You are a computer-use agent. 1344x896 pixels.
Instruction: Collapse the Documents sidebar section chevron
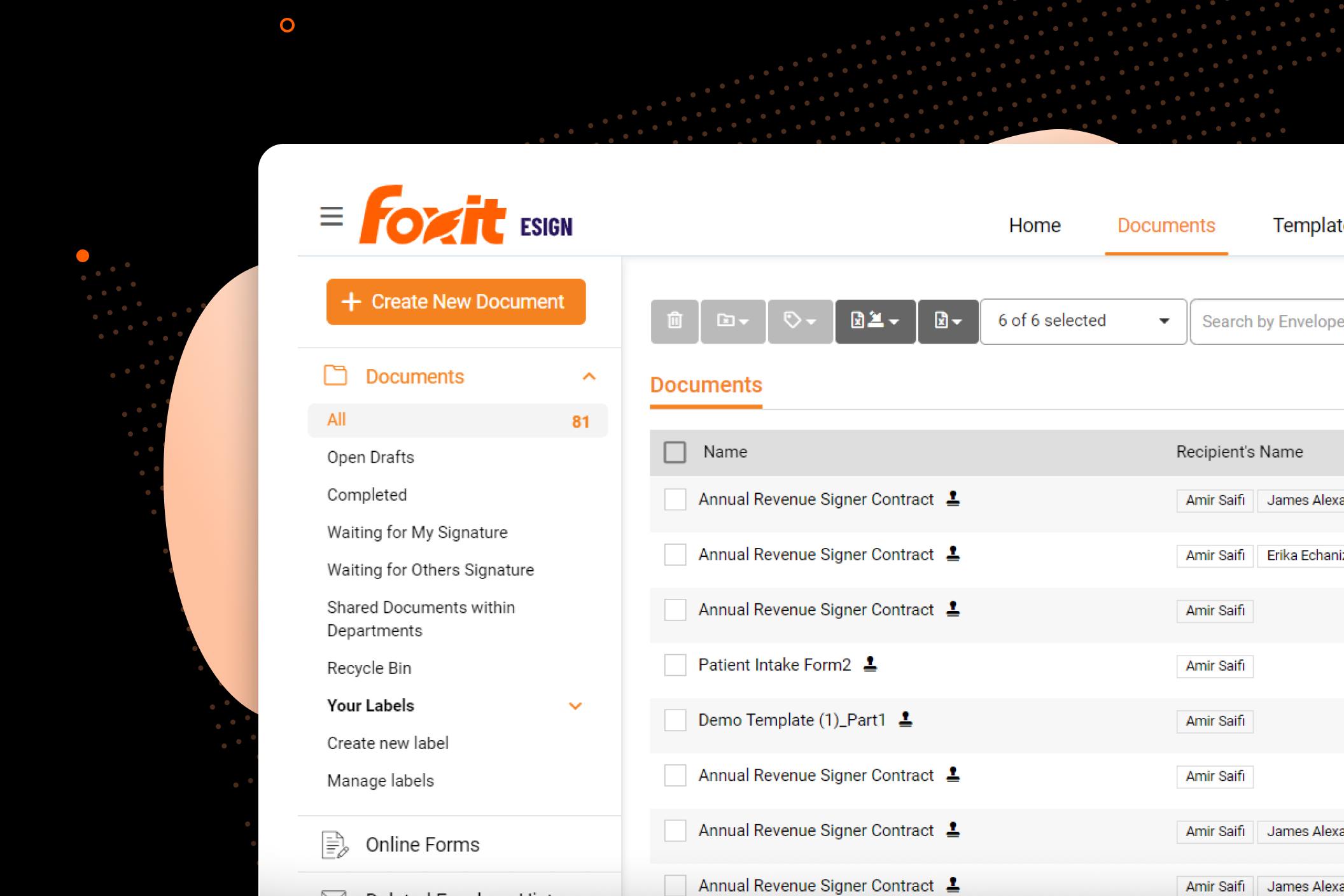pyautogui.click(x=589, y=376)
